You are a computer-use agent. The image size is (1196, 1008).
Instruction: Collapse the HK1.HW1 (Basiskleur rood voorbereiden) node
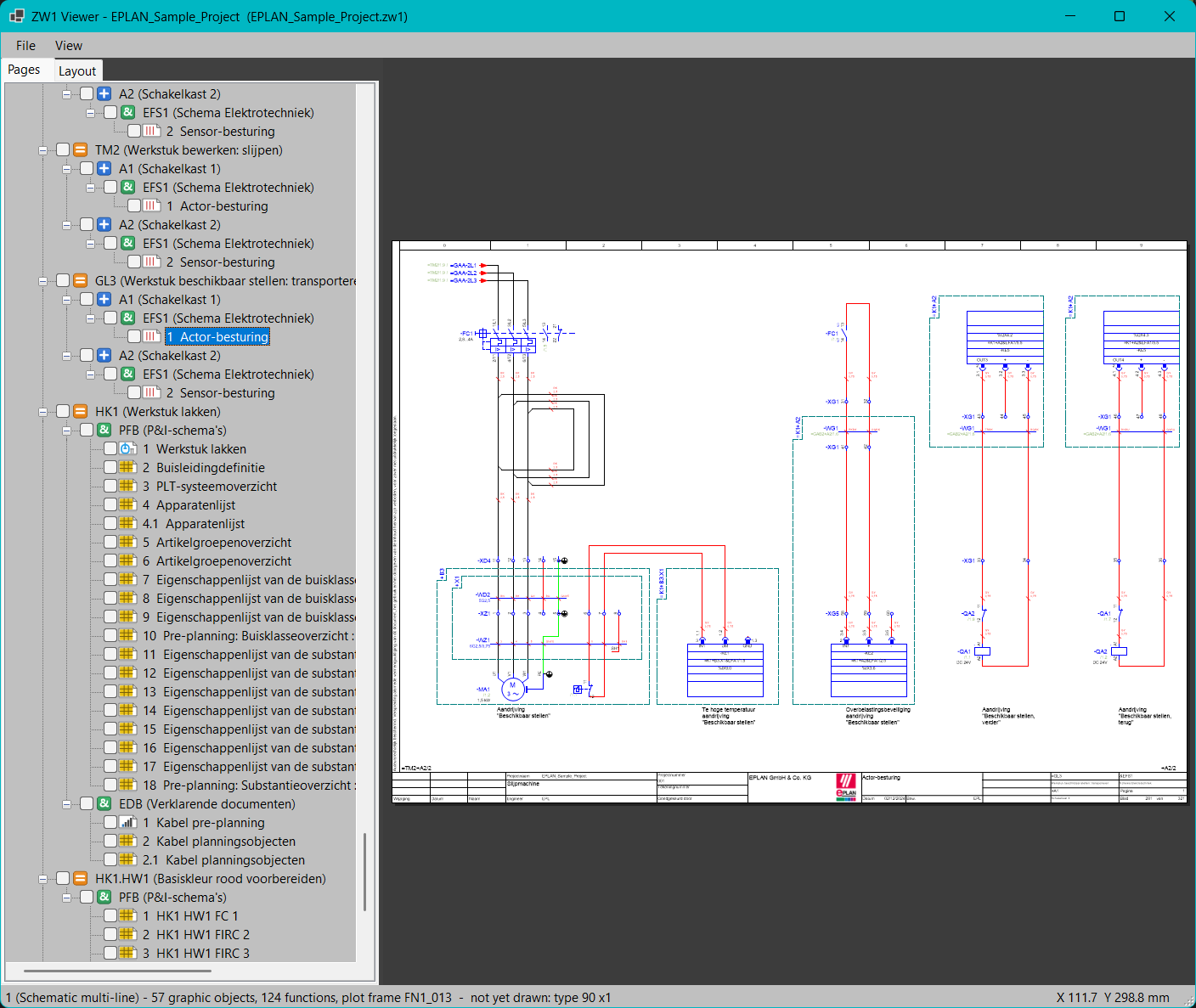point(42,879)
